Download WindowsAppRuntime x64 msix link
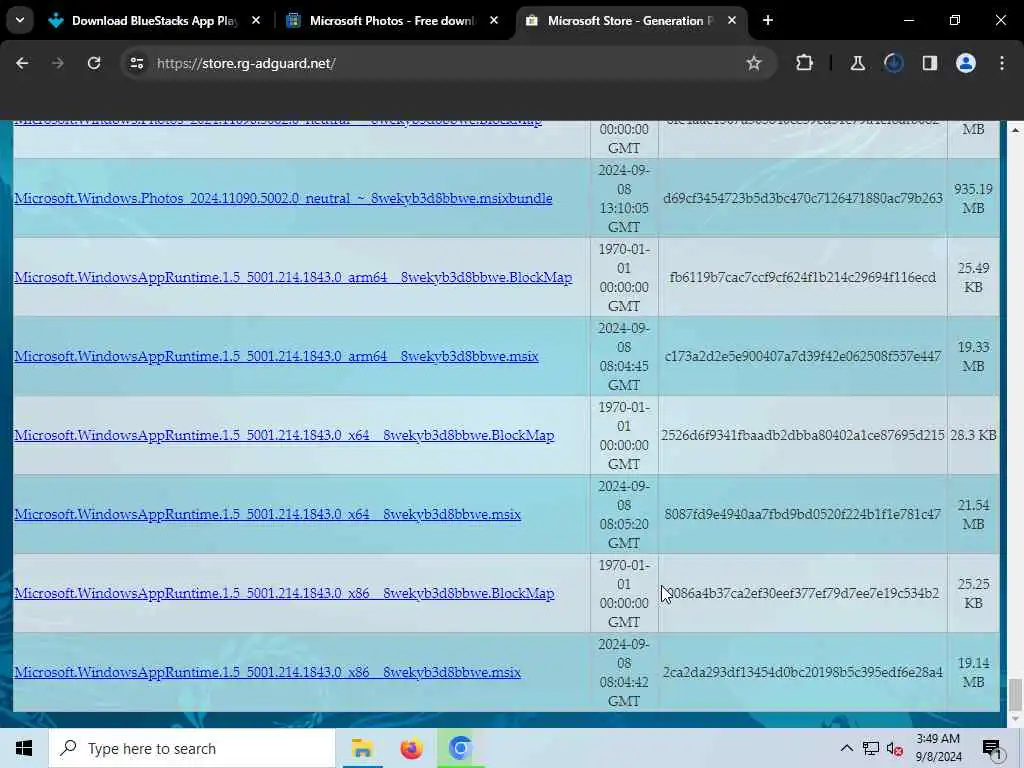This screenshot has width=1024, height=768. click(268, 515)
